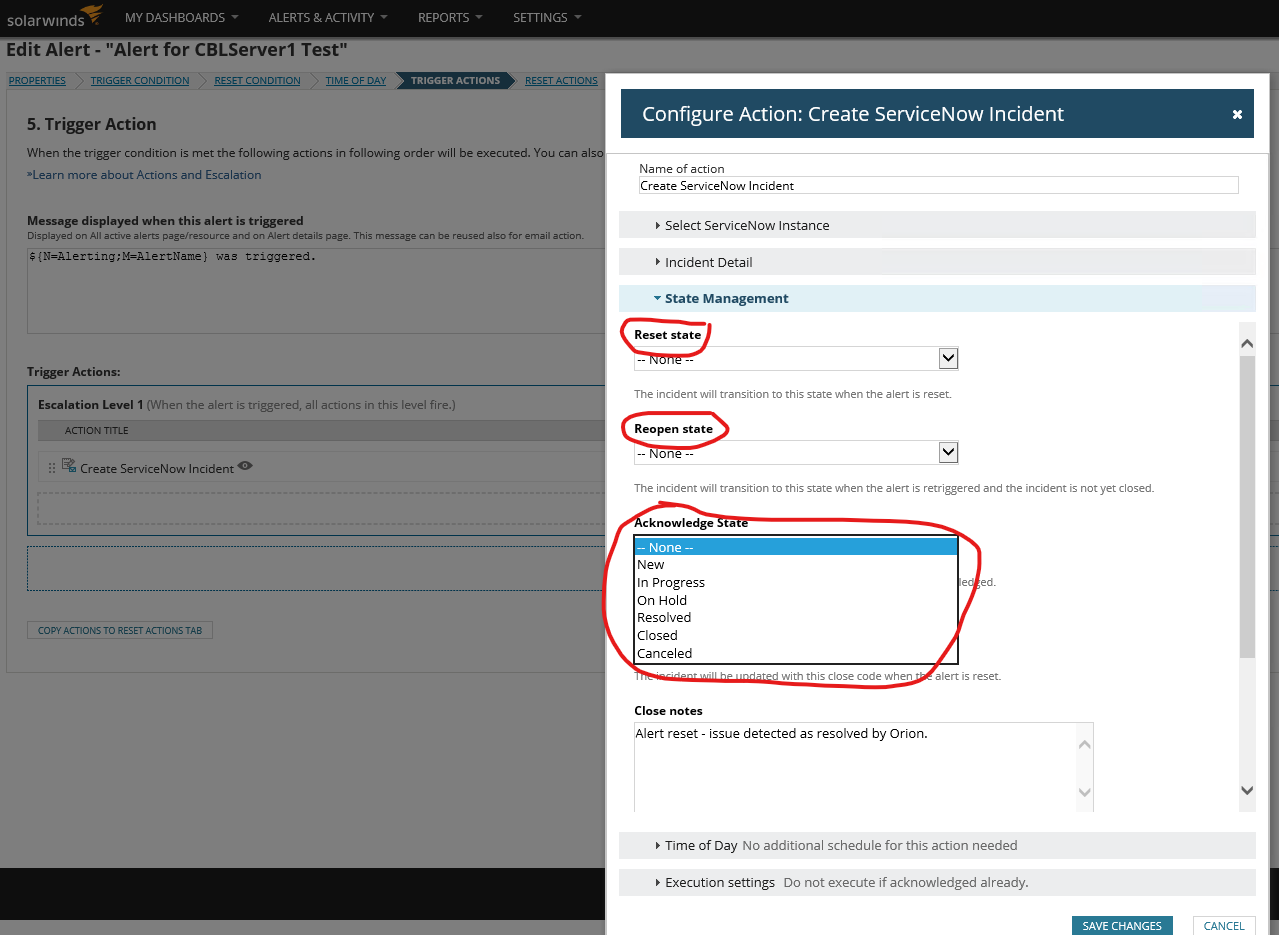Click the SolarWinds logo
The width and height of the screenshot is (1279, 935).
[56, 17]
